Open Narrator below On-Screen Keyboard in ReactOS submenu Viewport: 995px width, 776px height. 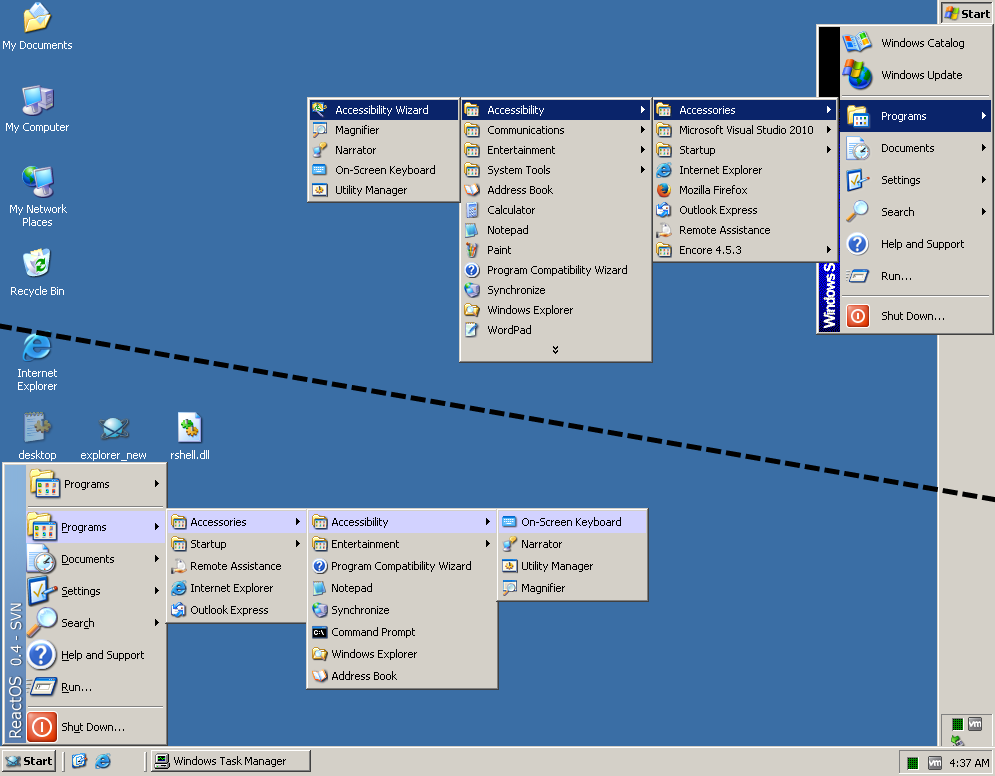tap(572, 544)
